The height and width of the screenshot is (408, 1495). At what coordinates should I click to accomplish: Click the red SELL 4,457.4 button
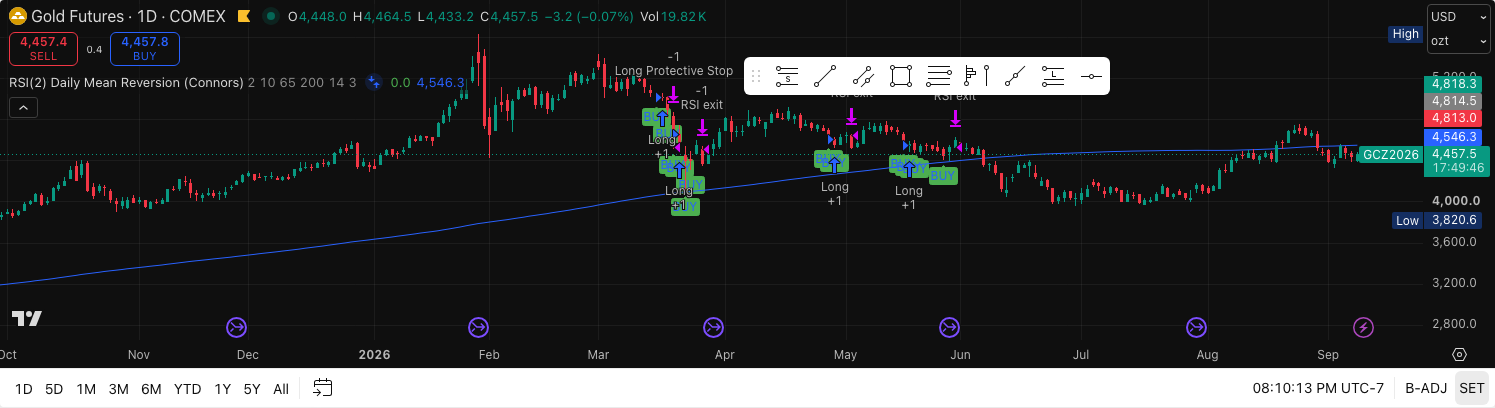(x=43, y=49)
